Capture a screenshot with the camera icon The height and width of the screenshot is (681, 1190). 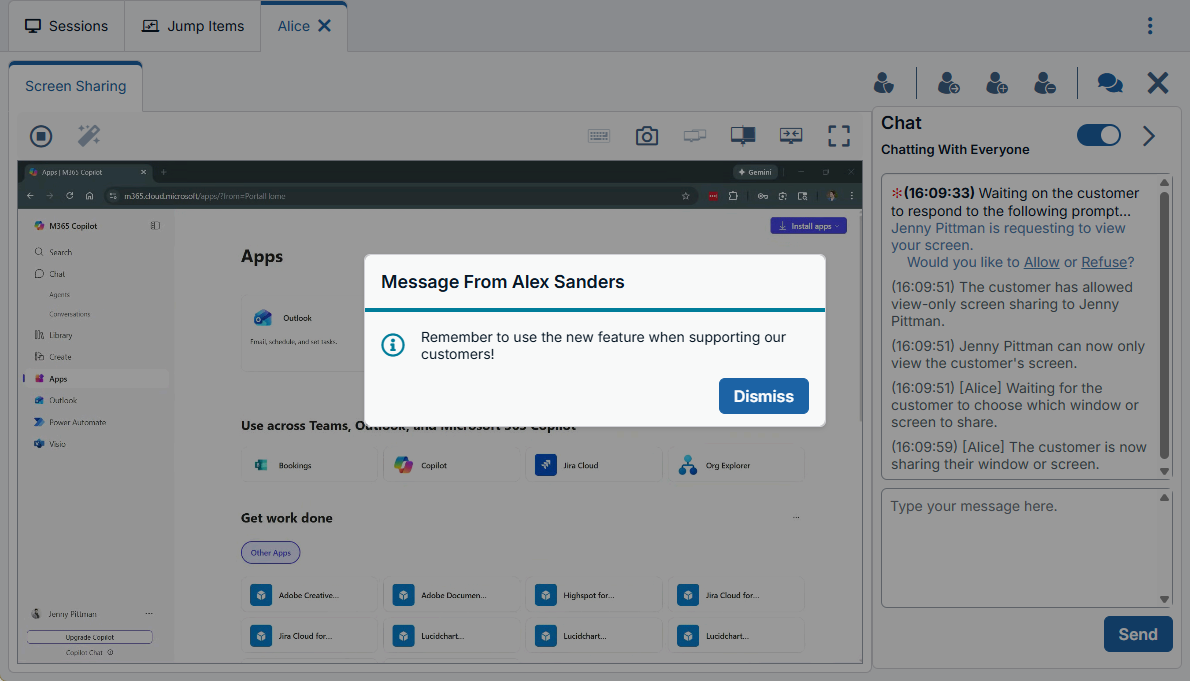[647, 136]
